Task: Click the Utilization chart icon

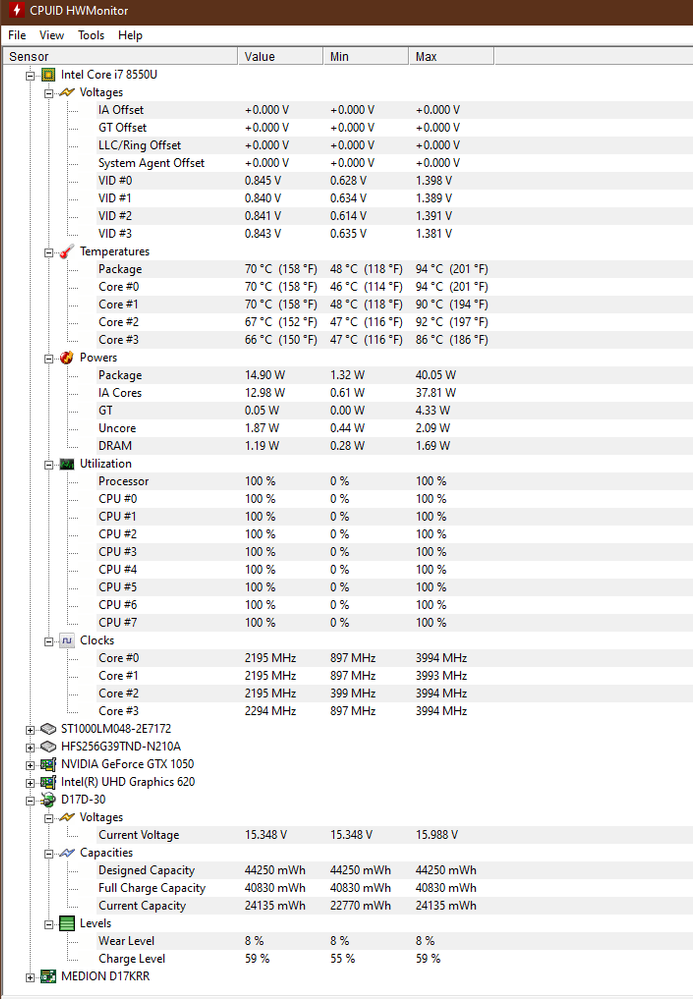Action: 66,464
